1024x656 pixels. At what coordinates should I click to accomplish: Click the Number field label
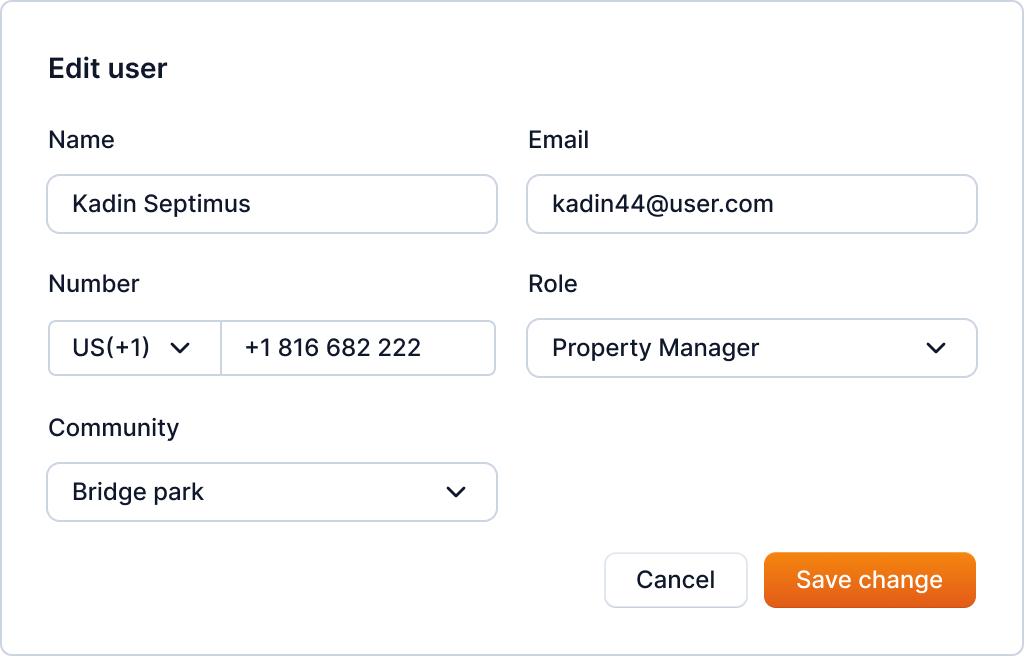click(94, 284)
